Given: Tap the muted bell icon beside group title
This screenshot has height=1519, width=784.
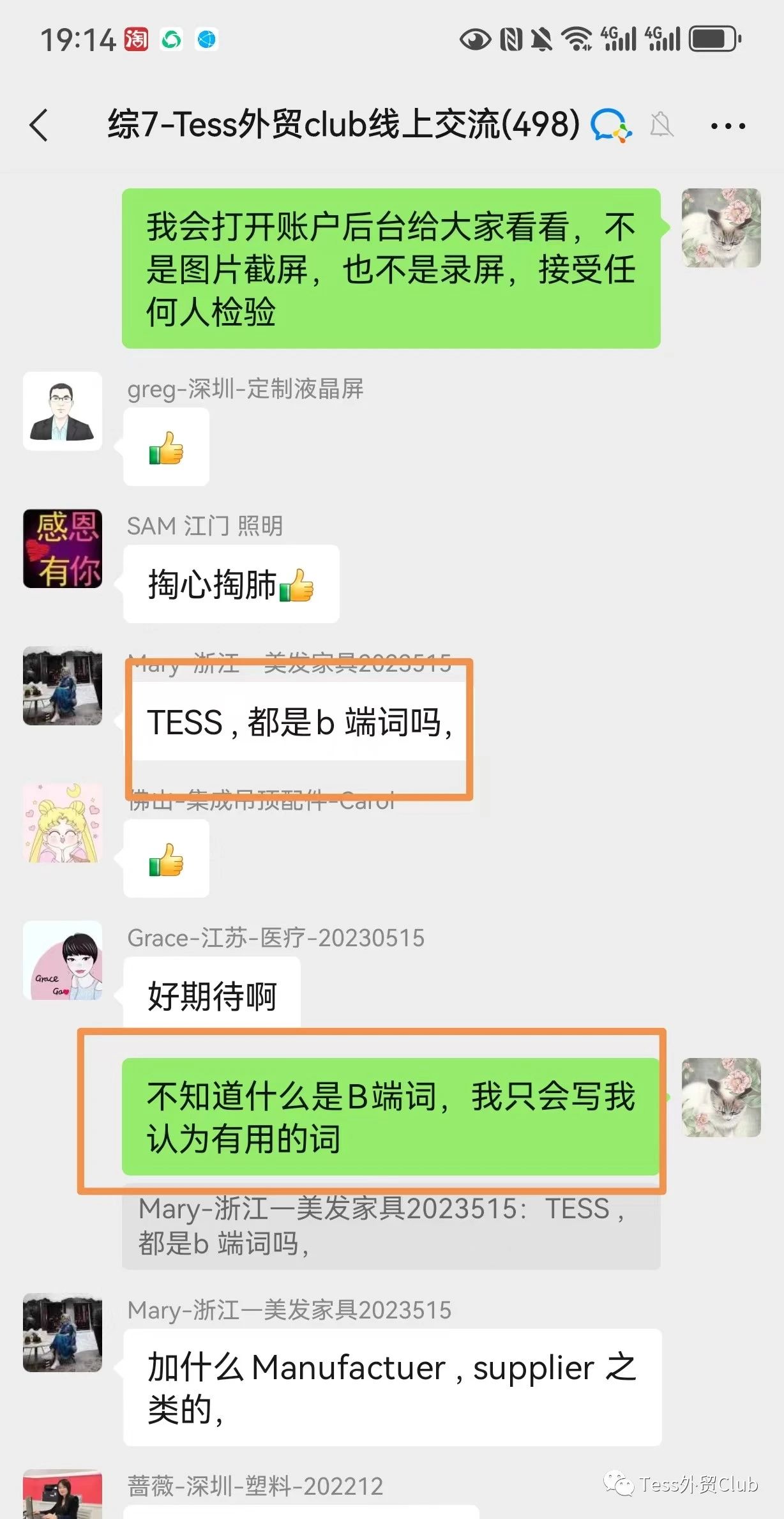Looking at the screenshot, I should coord(661,125).
